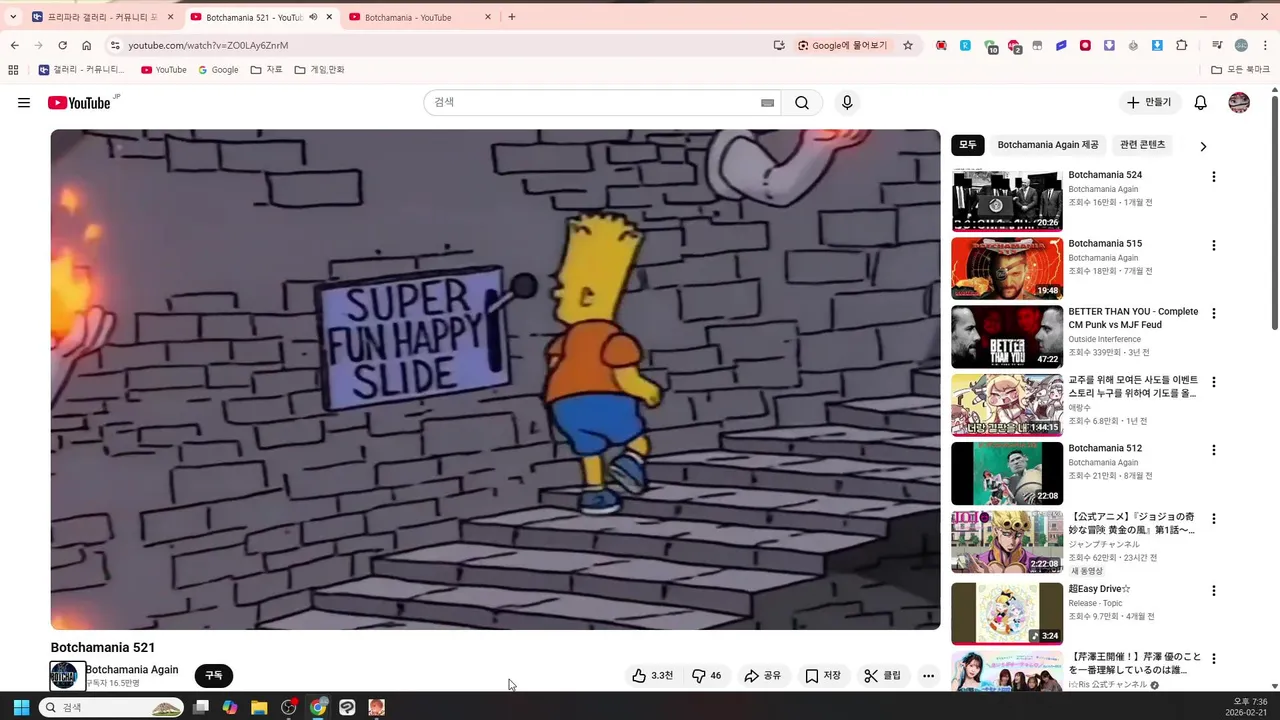Open the 자료 bookmarks folder
The width and height of the screenshot is (1280, 720).
266,70
